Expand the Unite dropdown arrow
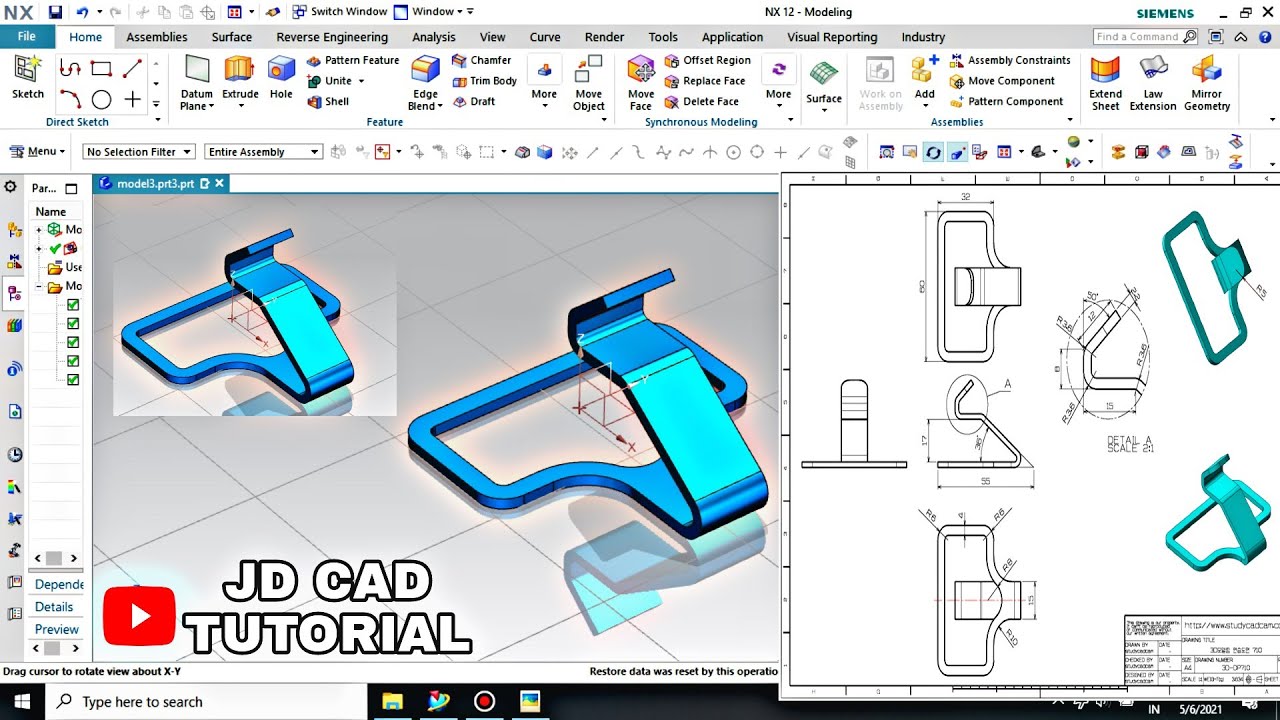Screen dimensions: 1280x720 [x=360, y=81]
